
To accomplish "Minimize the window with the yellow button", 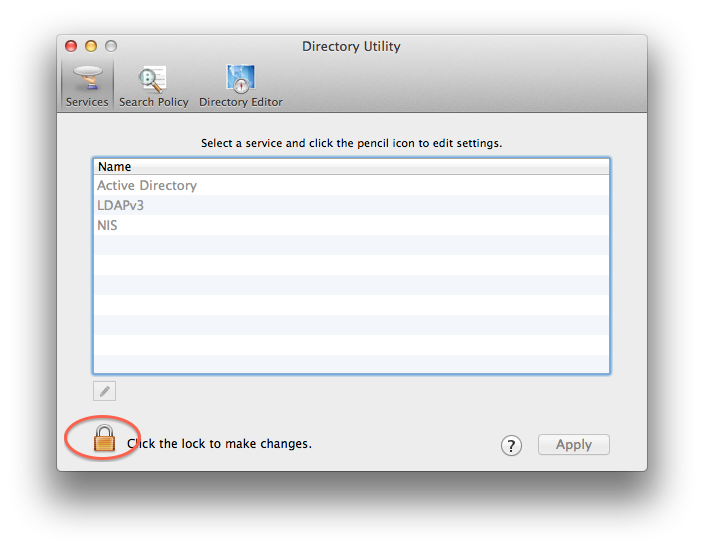I will (x=91, y=46).
